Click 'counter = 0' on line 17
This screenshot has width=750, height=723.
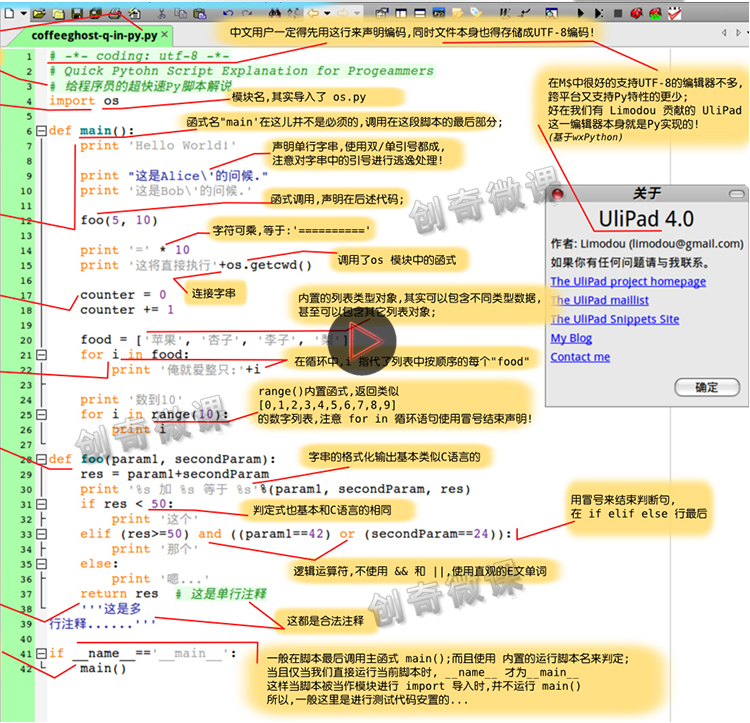(123, 295)
